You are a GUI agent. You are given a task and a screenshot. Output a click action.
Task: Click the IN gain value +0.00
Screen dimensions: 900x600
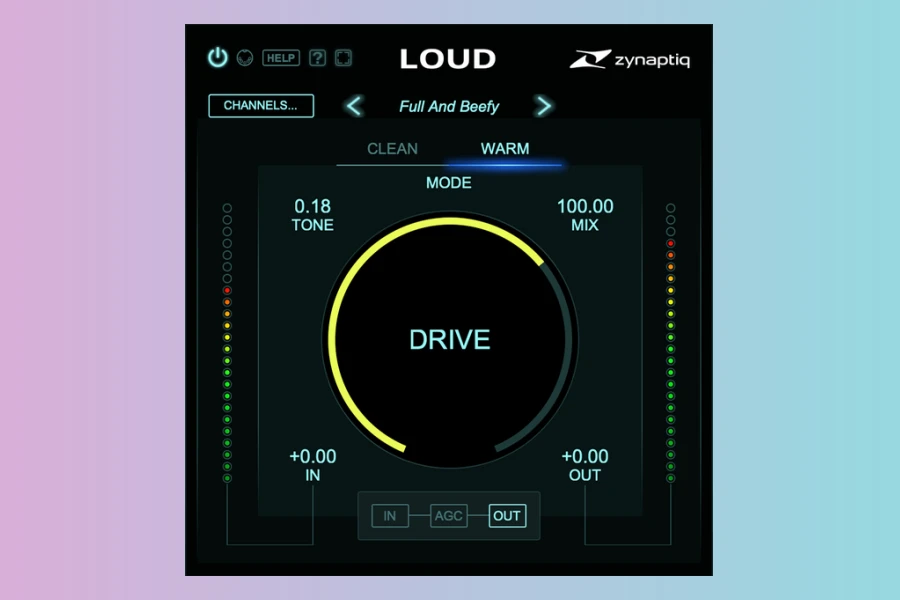[313, 456]
